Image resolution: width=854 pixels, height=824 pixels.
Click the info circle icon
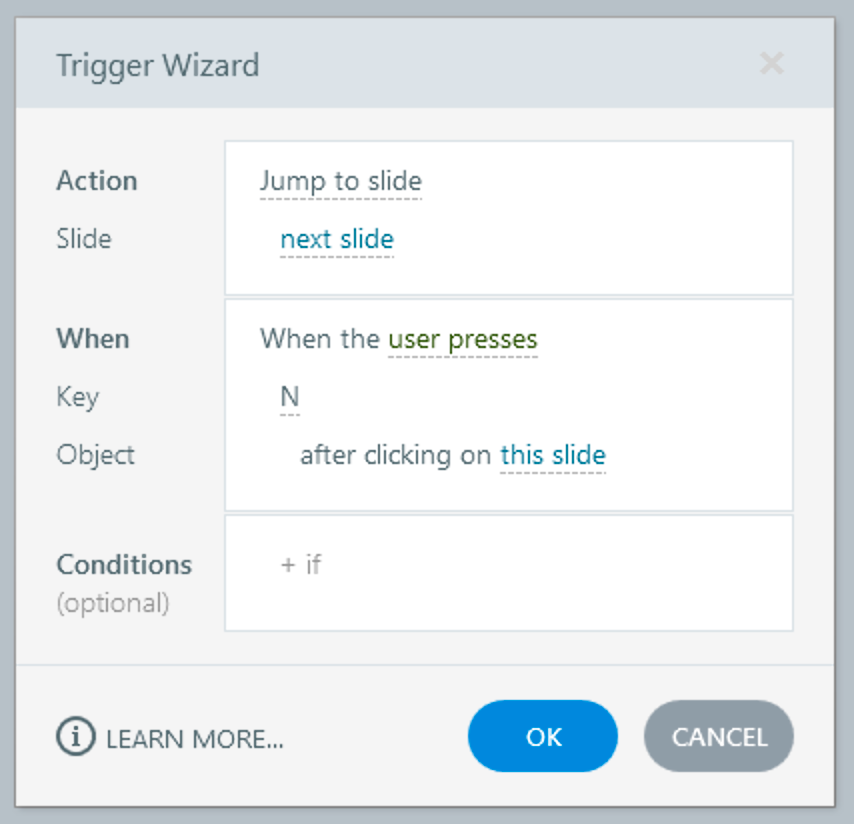click(x=74, y=738)
